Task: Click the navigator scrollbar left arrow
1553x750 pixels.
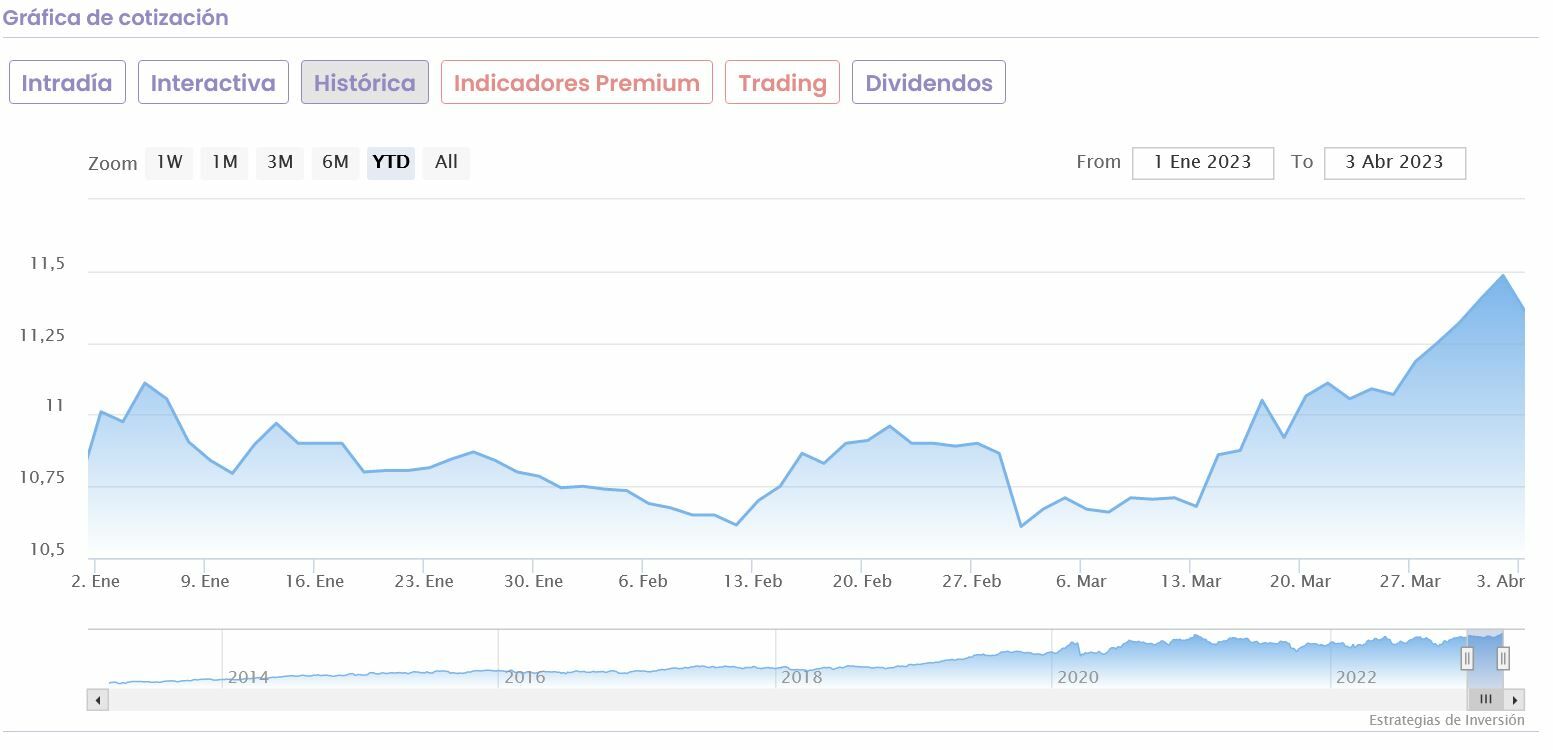Action: tap(98, 700)
